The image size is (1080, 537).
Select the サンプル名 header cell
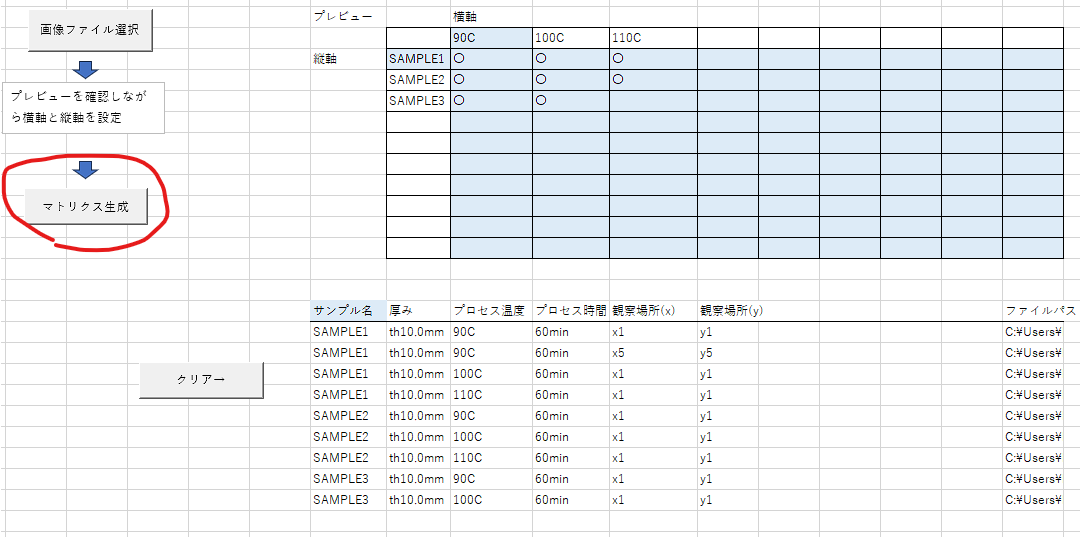(349, 311)
